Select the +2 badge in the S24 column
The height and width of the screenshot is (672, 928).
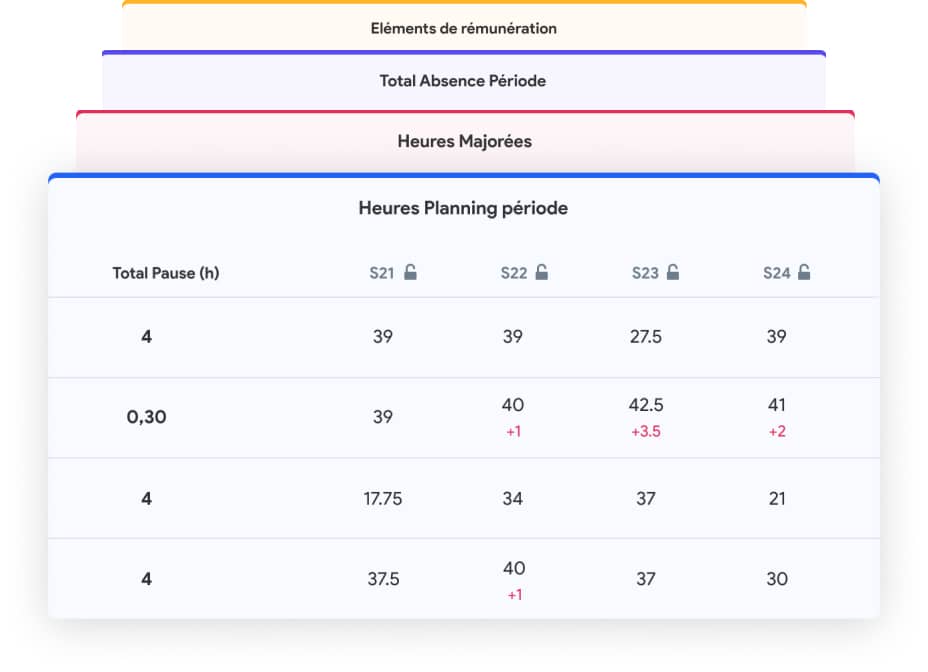tap(777, 432)
